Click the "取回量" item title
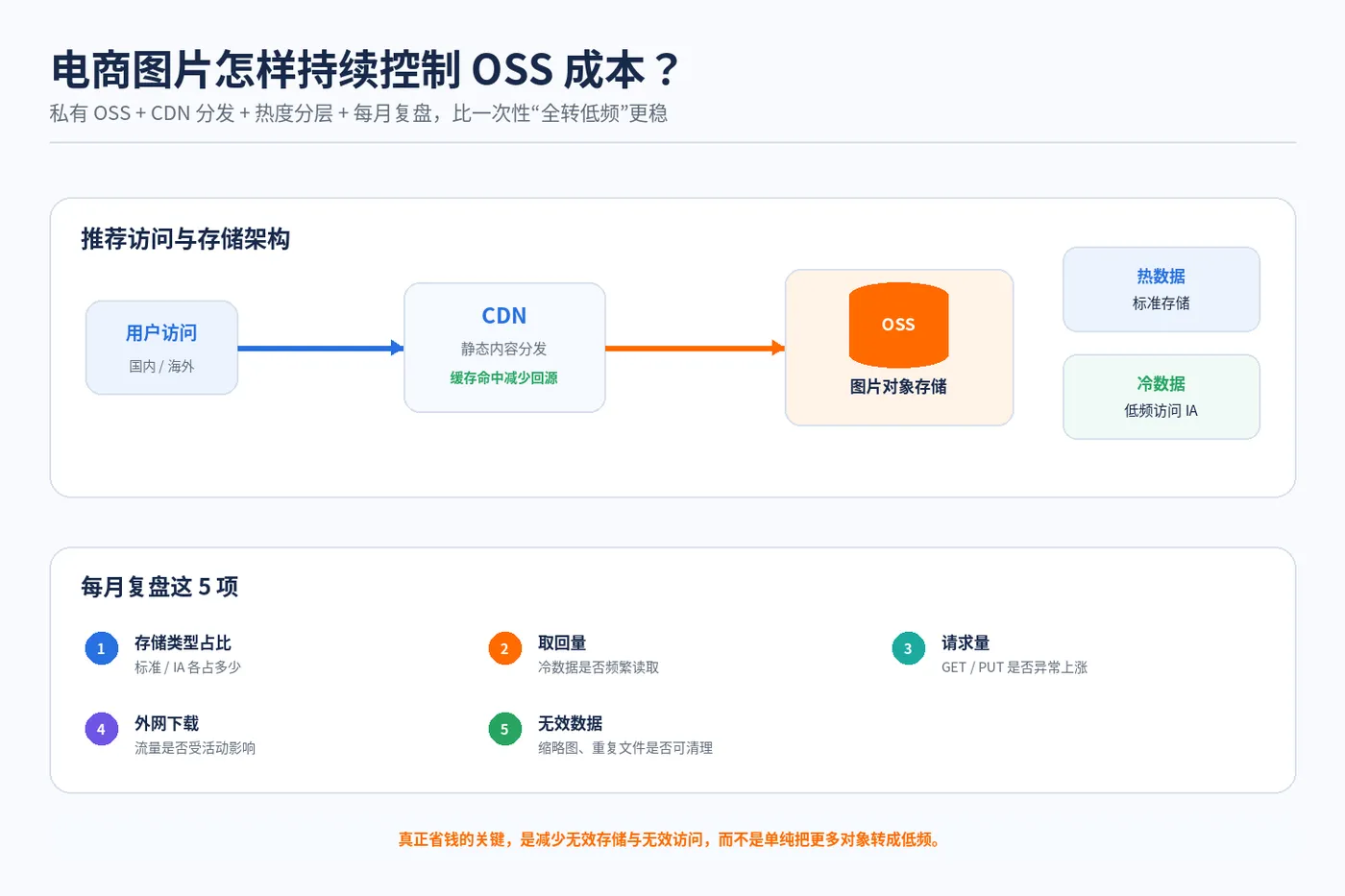Image resolution: width=1345 pixels, height=896 pixels. 562,642
